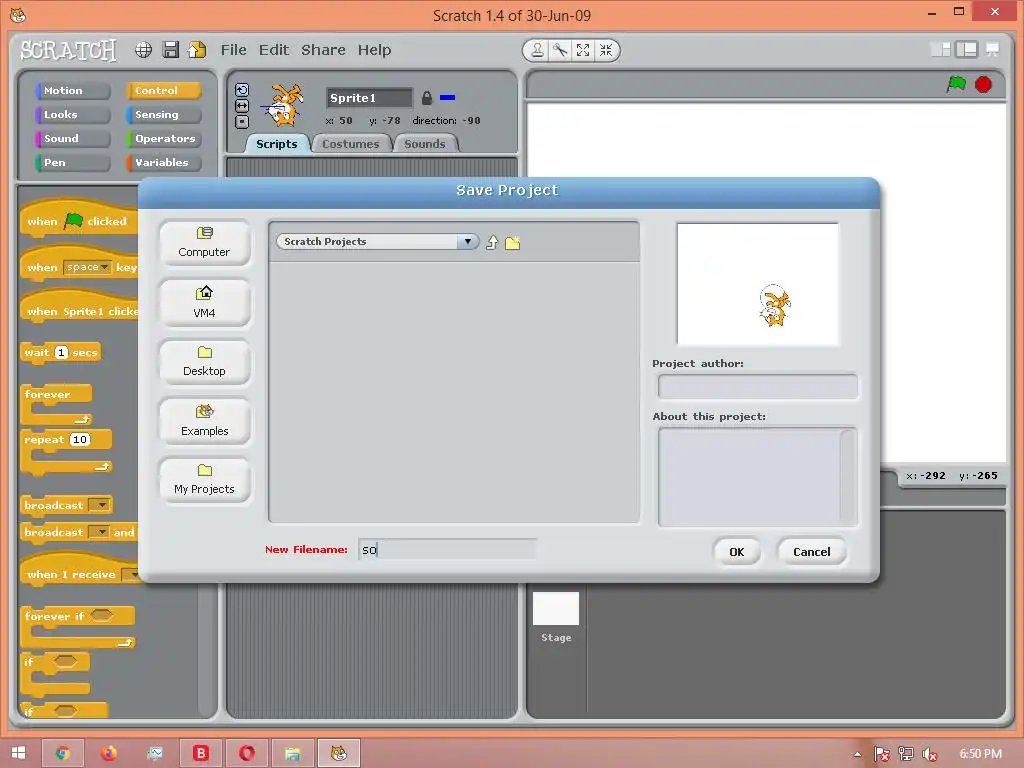The height and width of the screenshot is (768, 1024).
Task: Switch to full stage view mode
Action: (x=966, y=50)
